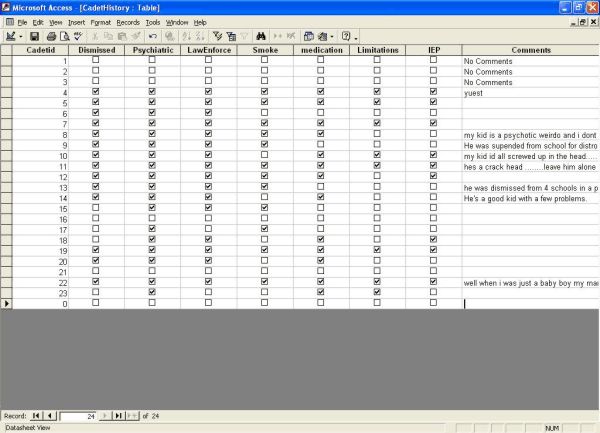Screen dimensions: 600x433
Task: Check medication checkbox for Cadetid 9
Action: click(x=321, y=144)
